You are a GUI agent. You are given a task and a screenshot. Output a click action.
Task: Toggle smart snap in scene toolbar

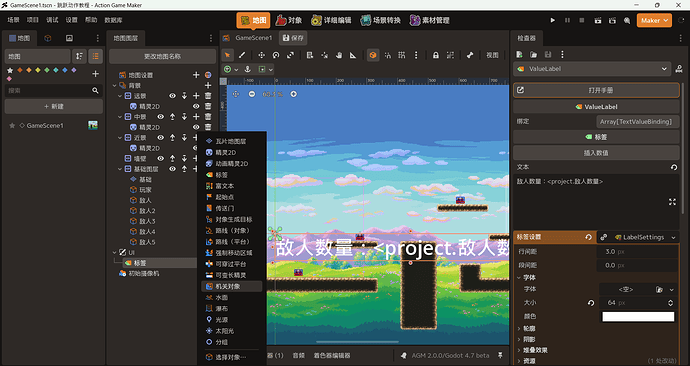tap(388, 55)
